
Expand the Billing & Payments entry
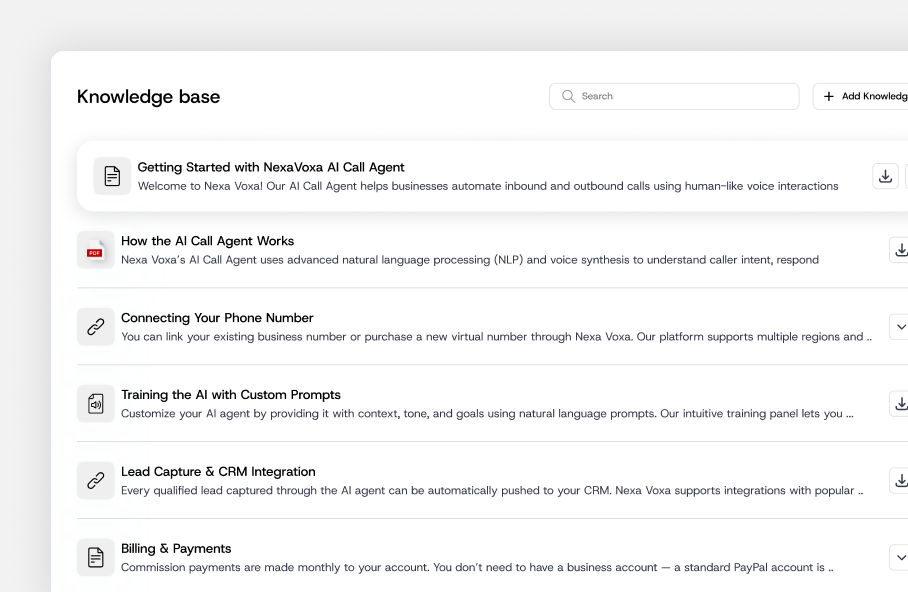click(x=899, y=557)
